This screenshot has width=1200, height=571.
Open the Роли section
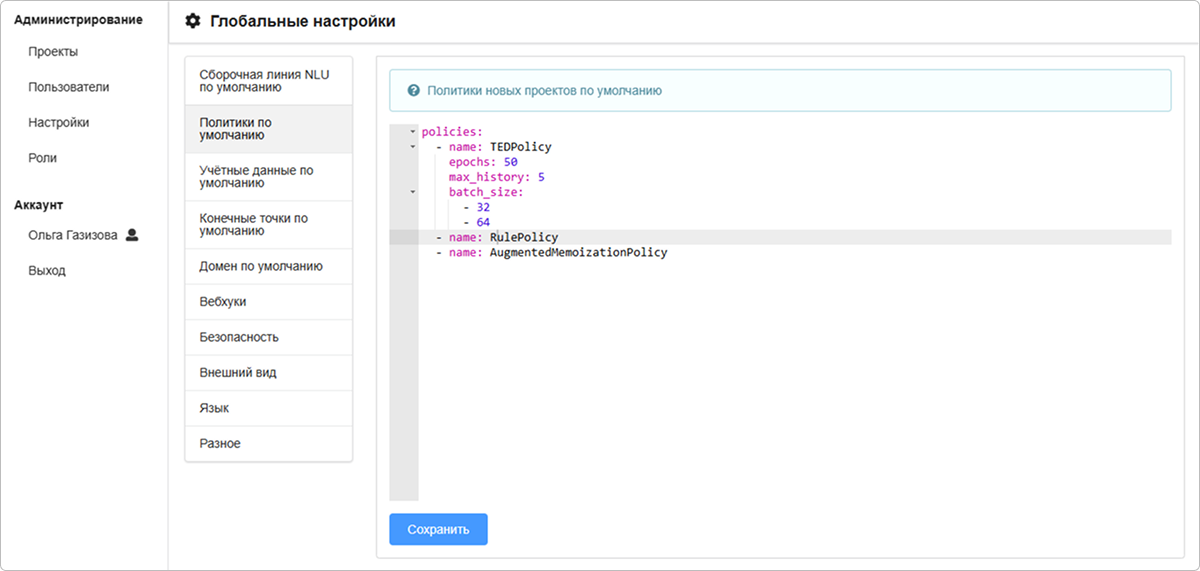click(42, 158)
